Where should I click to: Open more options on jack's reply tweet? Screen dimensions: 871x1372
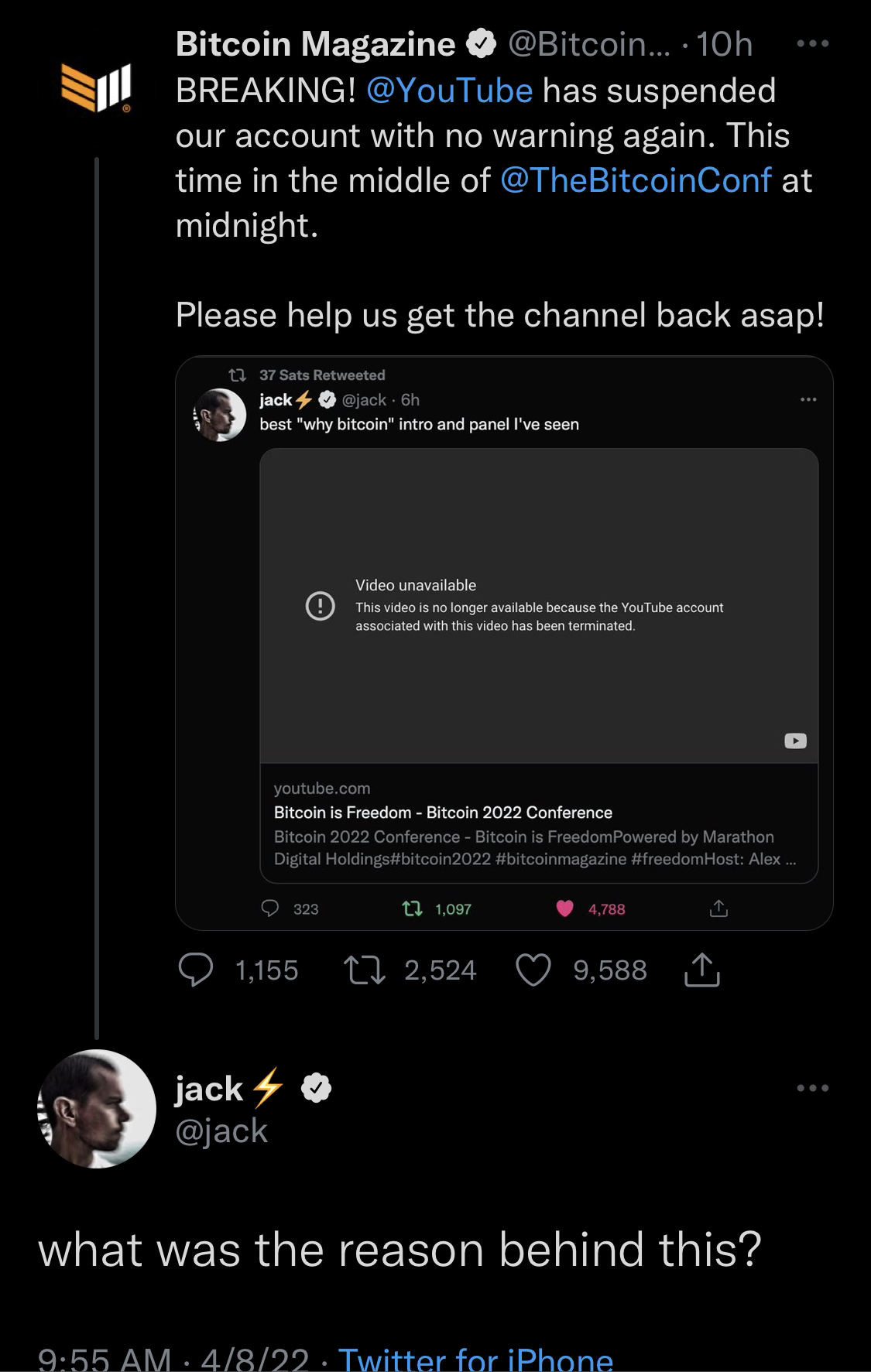[813, 1087]
